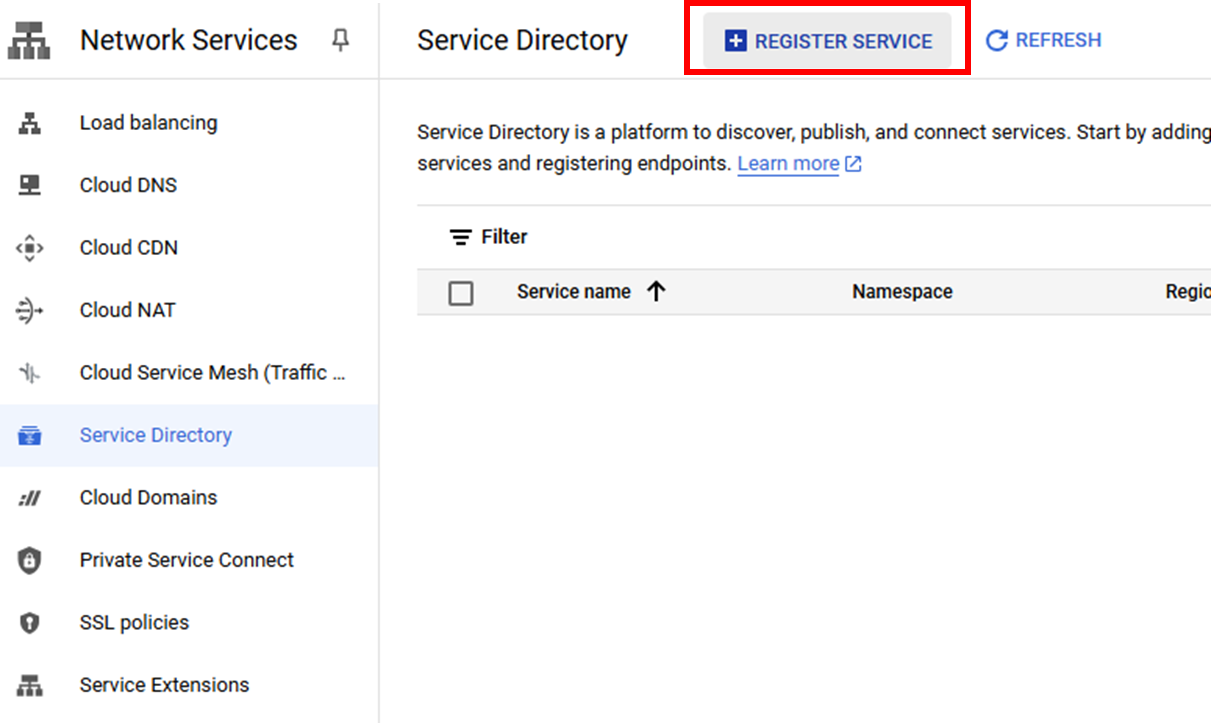1211x723 pixels.
Task: Open the Load balancing page
Action: [x=148, y=123]
